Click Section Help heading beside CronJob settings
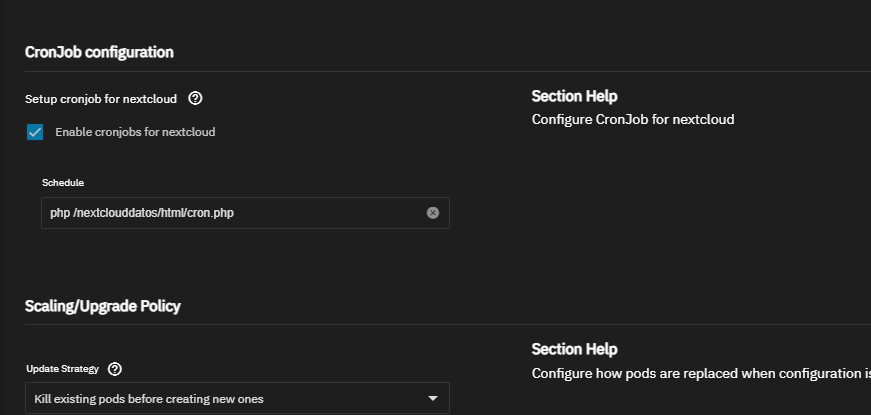The height and width of the screenshot is (415, 871). tap(574, 96)
